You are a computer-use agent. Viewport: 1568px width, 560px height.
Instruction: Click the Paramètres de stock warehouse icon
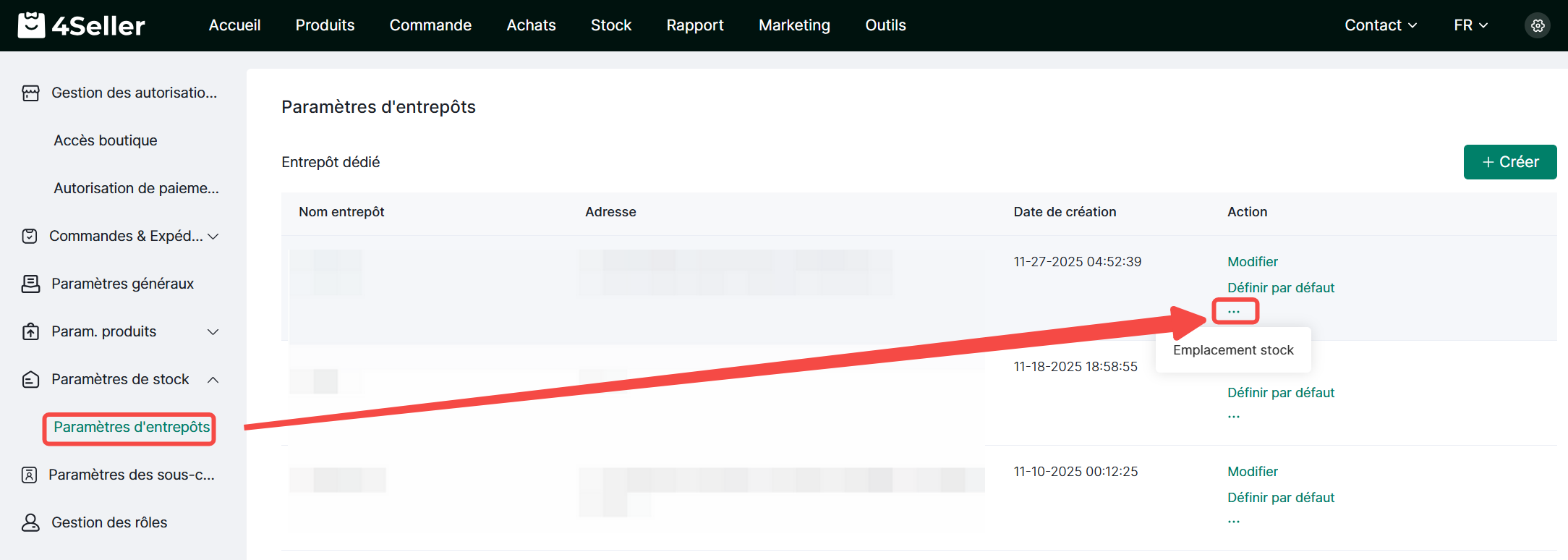coord(30,379)
